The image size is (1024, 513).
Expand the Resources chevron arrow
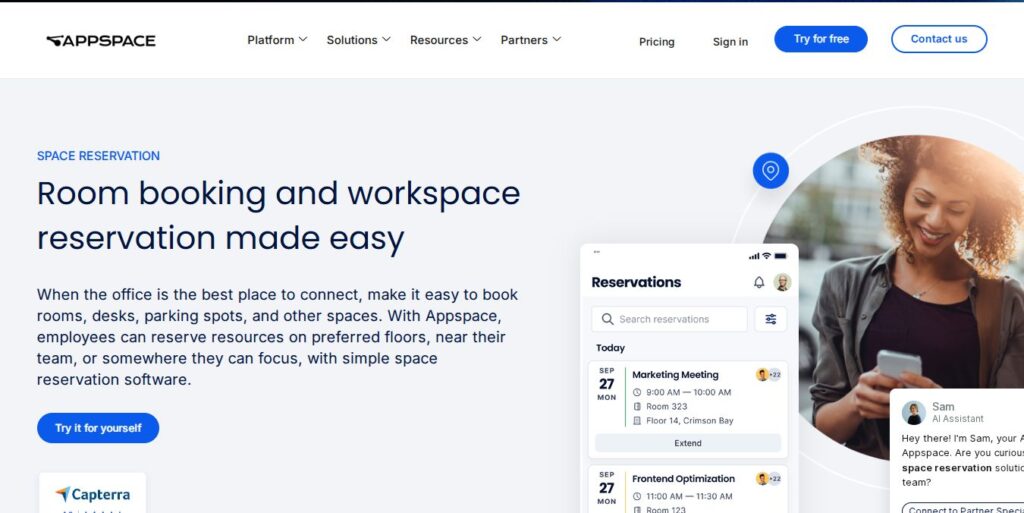click(477, 39)
